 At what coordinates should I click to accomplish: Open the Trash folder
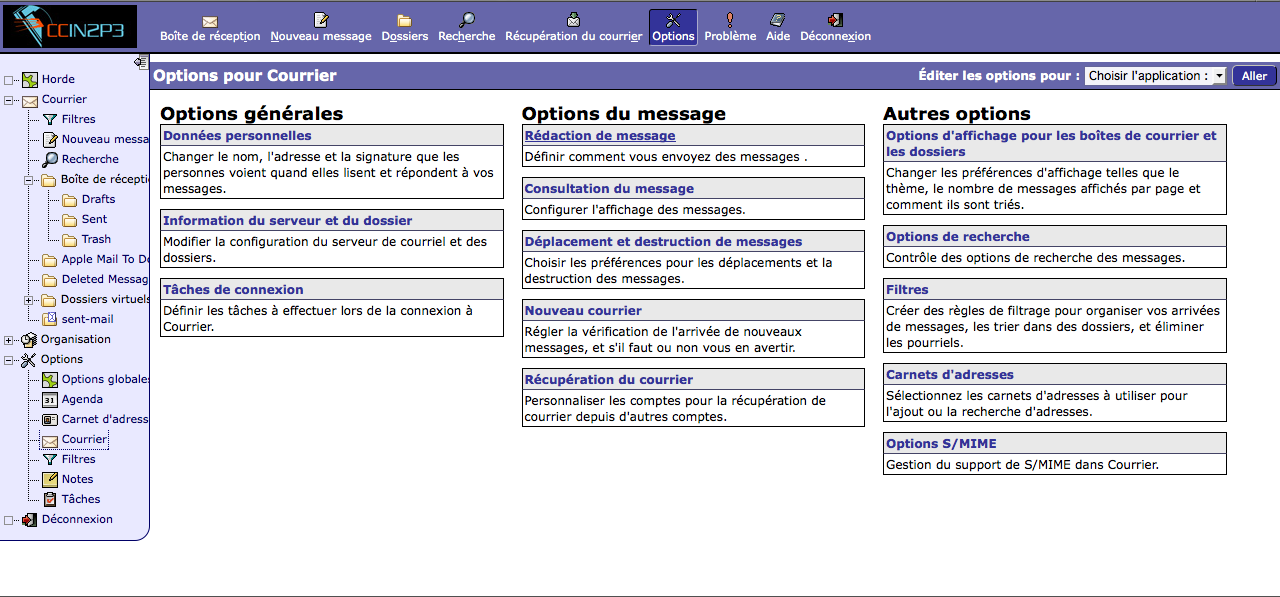[x=96, y=239]
